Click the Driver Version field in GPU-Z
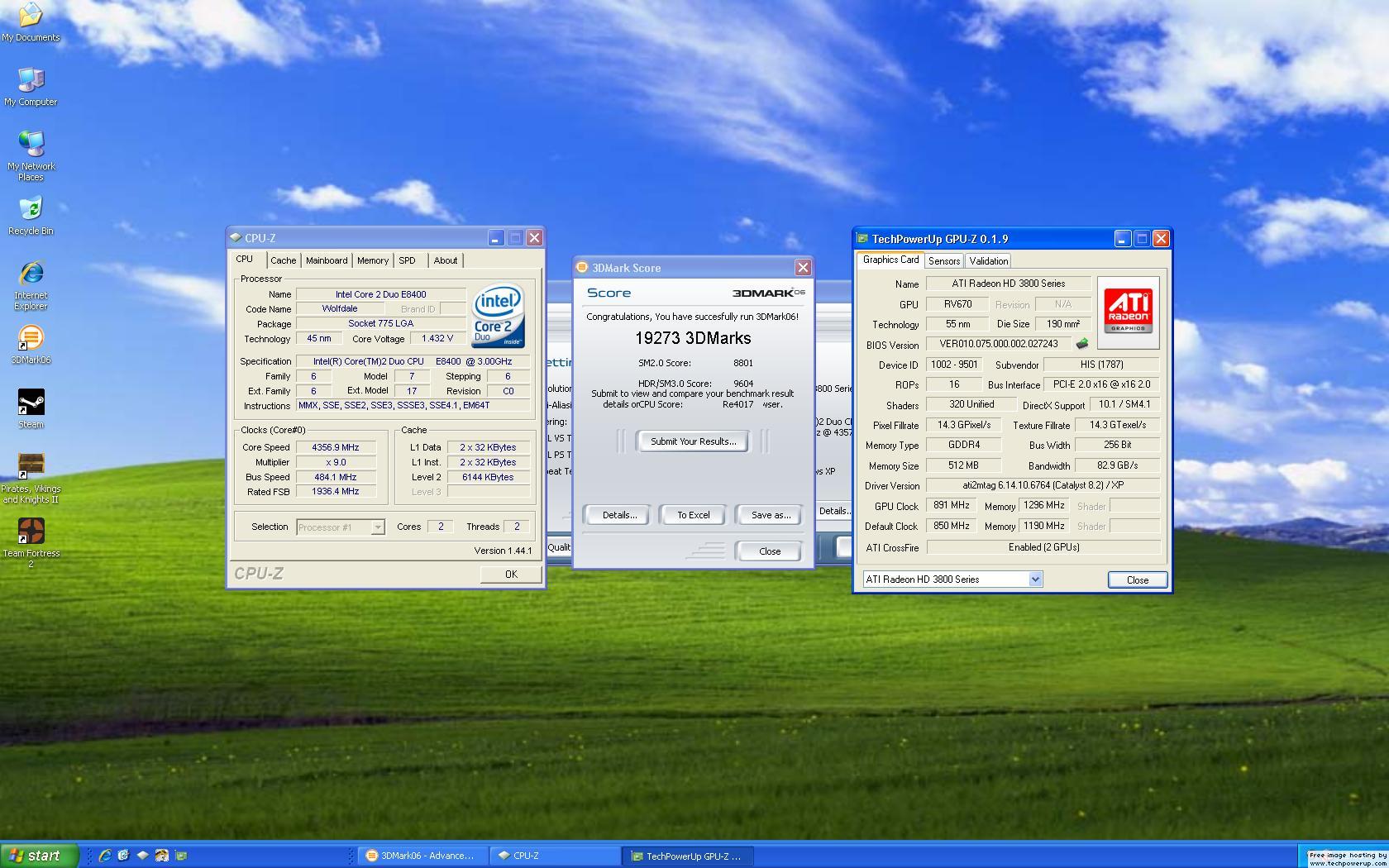 (1043, 485)
